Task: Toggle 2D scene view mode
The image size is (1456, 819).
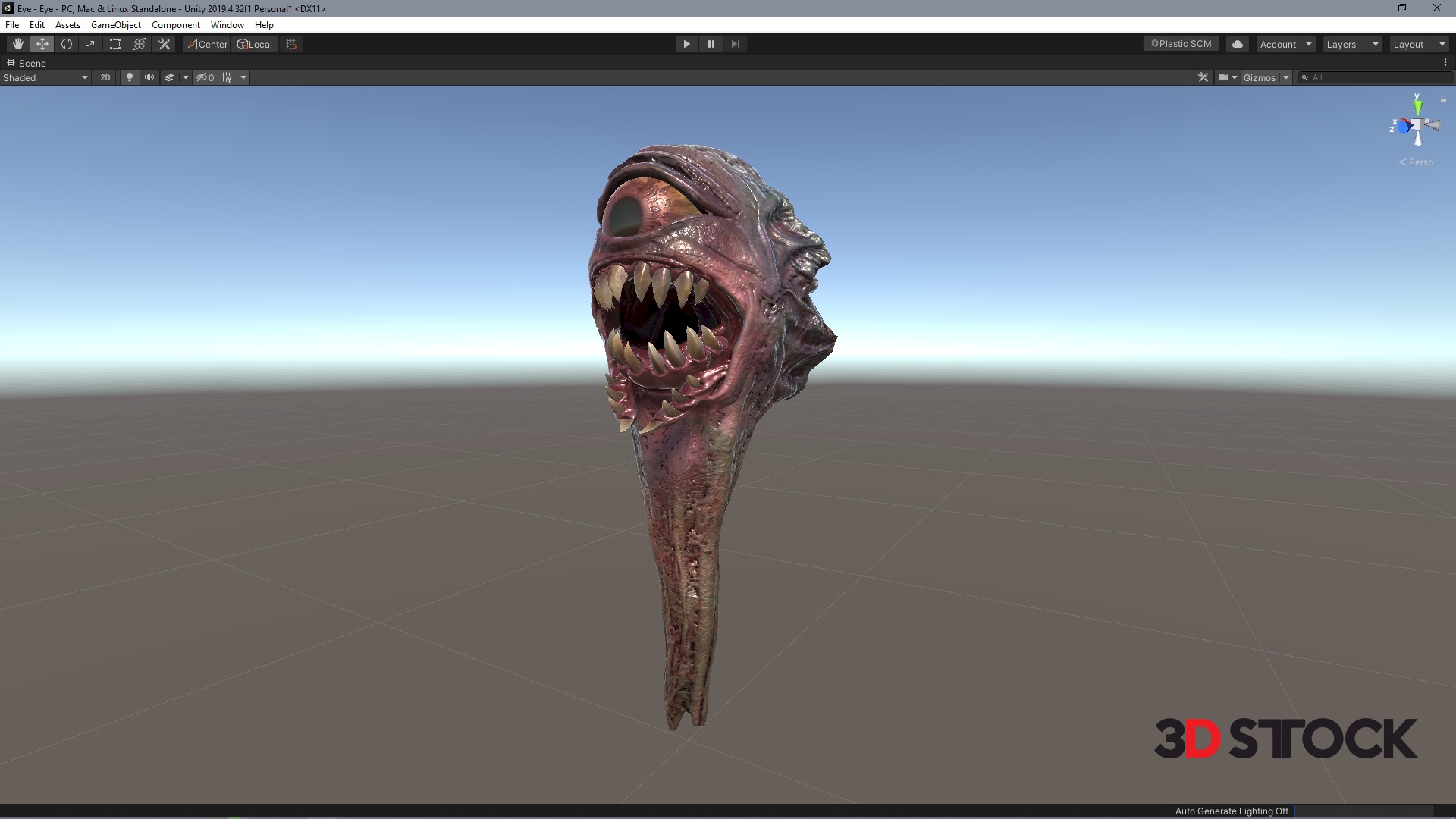Action: click(105, 77)
